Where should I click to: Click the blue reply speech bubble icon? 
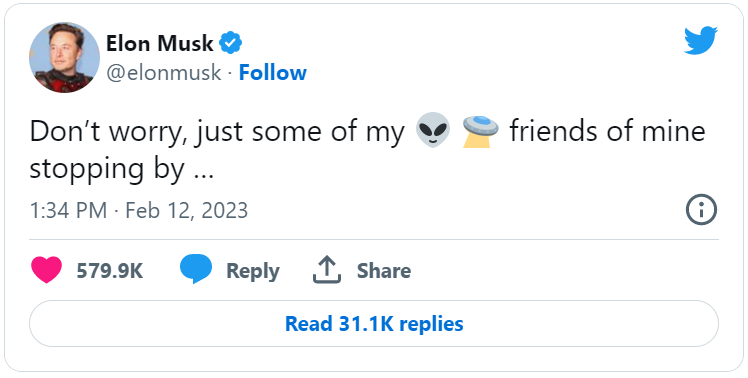[x=196, y=269]
